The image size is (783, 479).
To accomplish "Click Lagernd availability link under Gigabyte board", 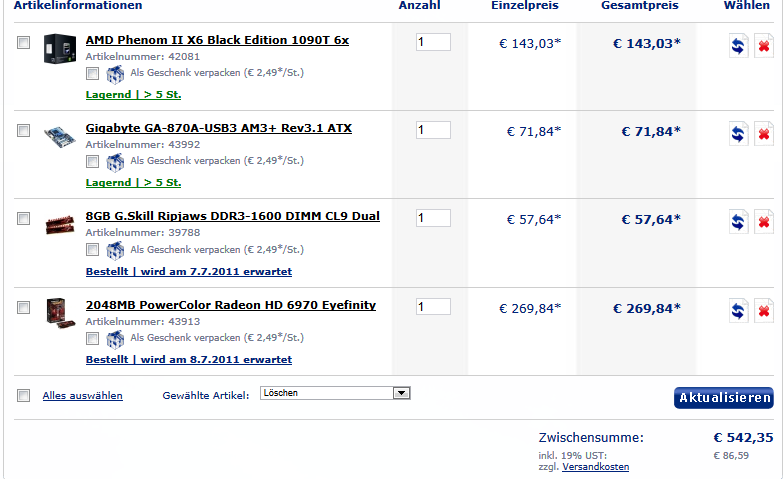I will point(133,182).
